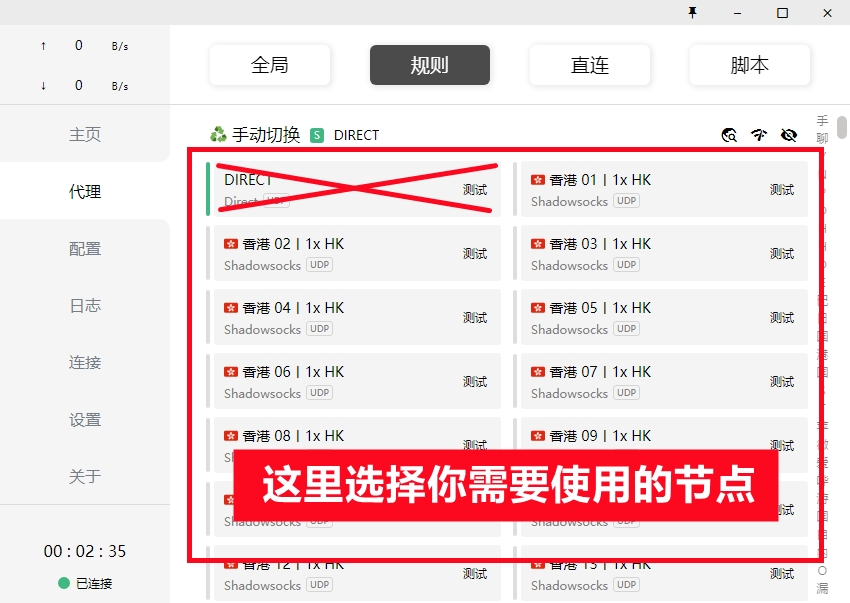Click the vertical scrollbar thumb
Screen dimensions: 850x603
point(842,130)
